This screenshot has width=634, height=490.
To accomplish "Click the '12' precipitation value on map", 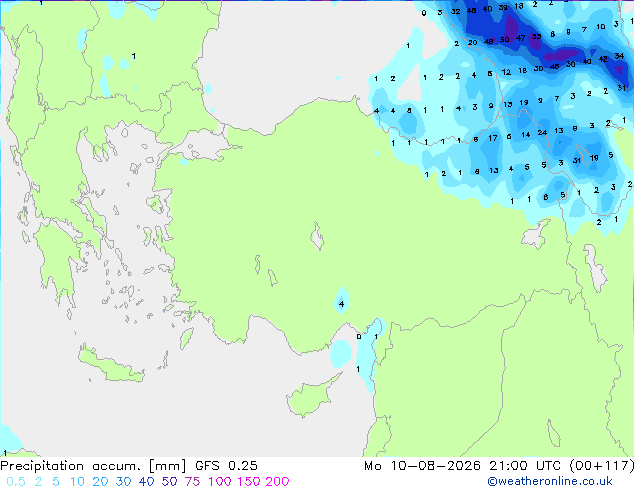I will (x=506, y=72).
